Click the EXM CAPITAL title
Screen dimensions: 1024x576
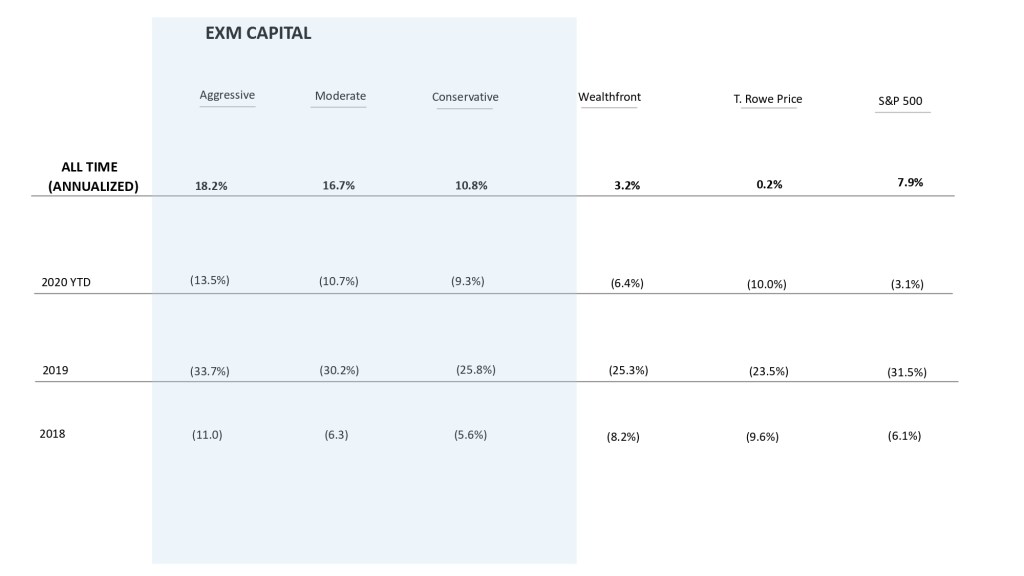258,33
